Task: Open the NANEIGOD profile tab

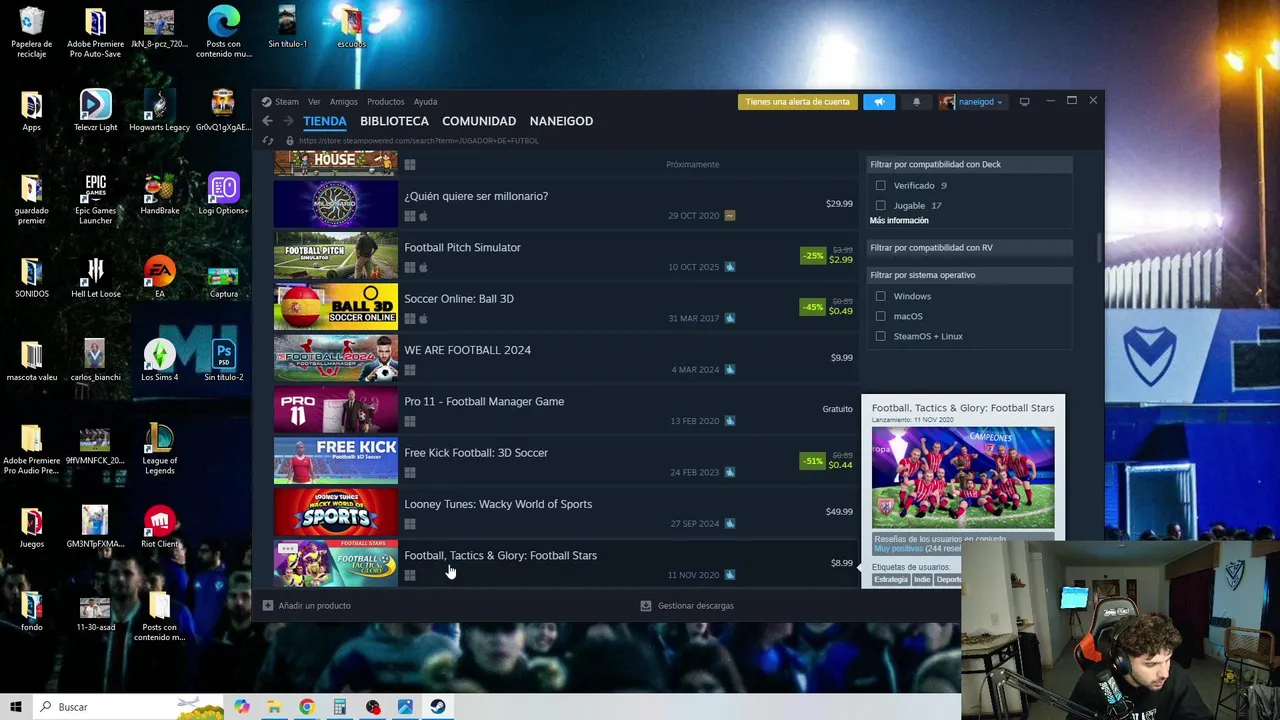Action: point(561,121)
